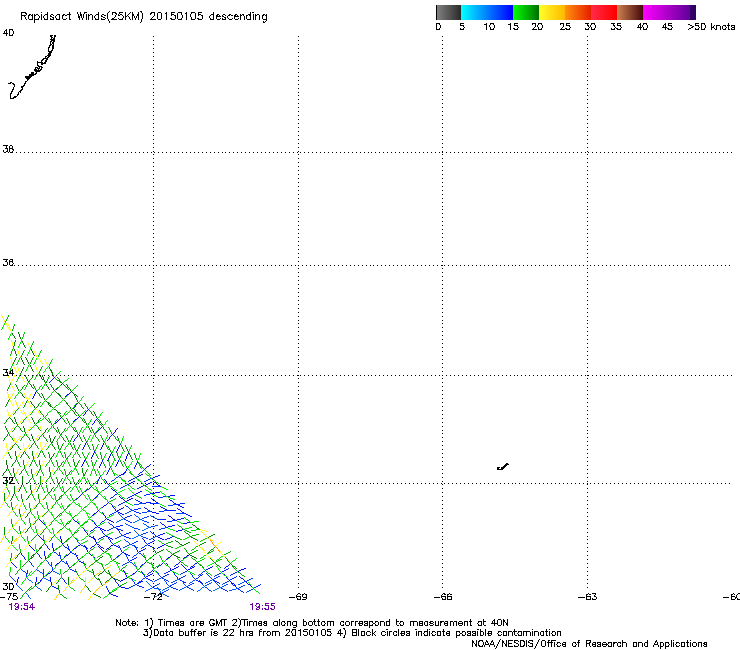Click the purple 19:54 timestamp
Viewport: 740px width, 650px height.
[22, 607]
